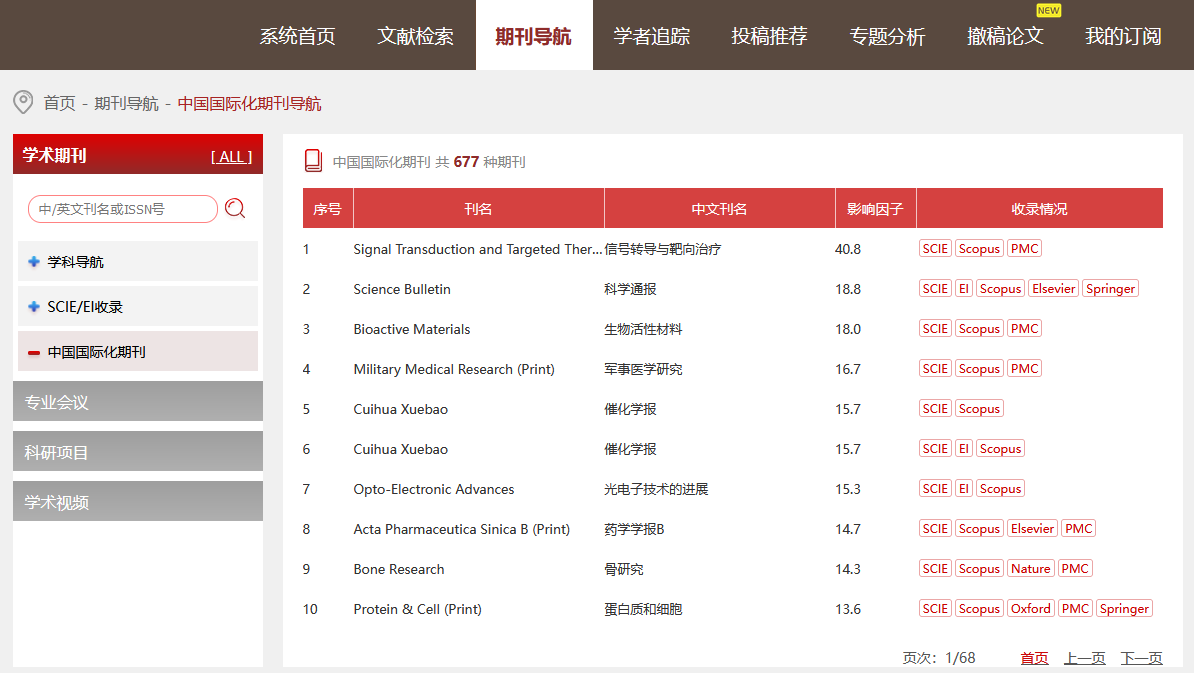Click the journal book icon beside 中国国际化期刊
This screenshot has height=673, width=1194.
pos(313,161)
